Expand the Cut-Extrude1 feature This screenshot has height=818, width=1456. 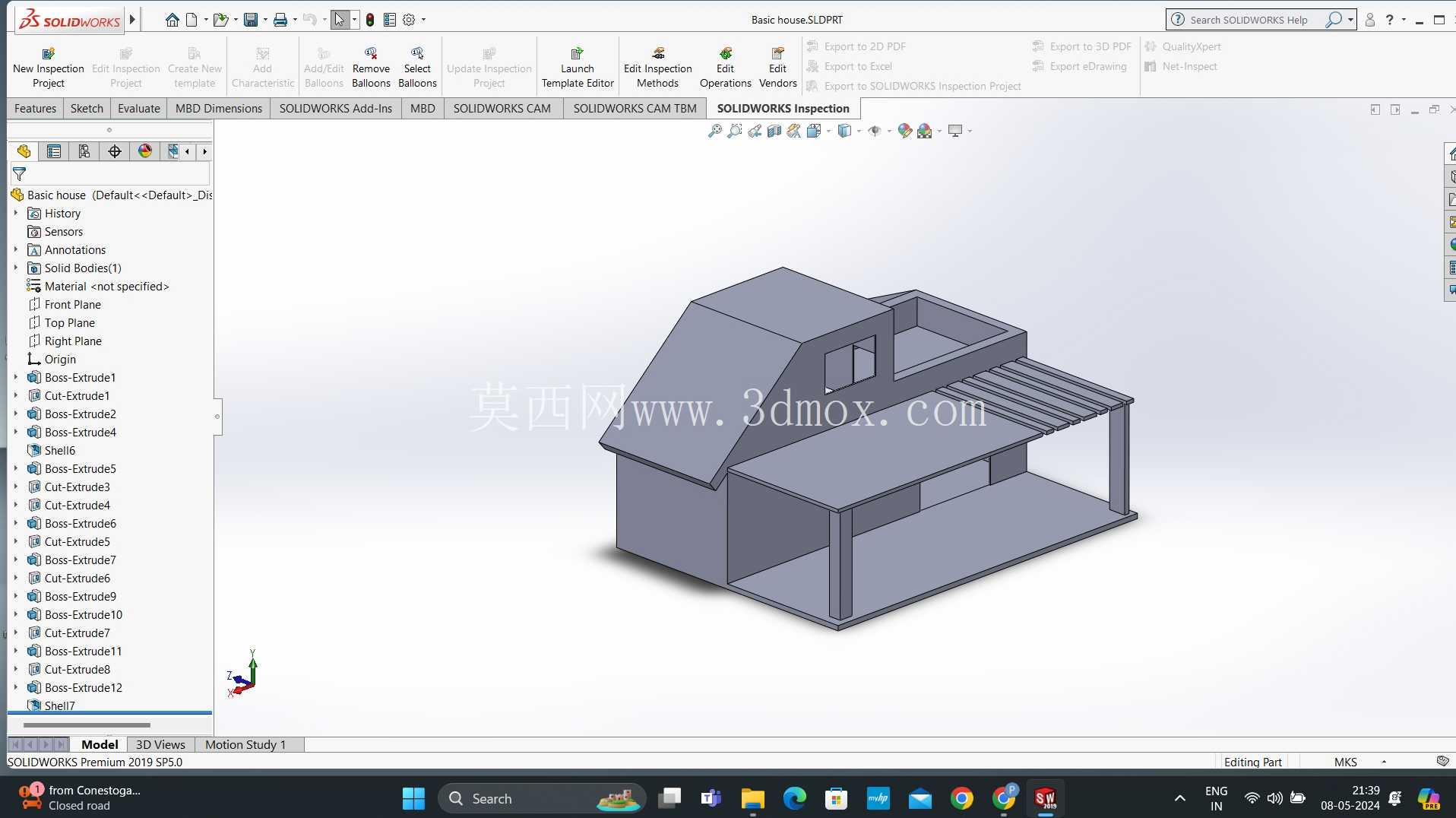[15, 396]
